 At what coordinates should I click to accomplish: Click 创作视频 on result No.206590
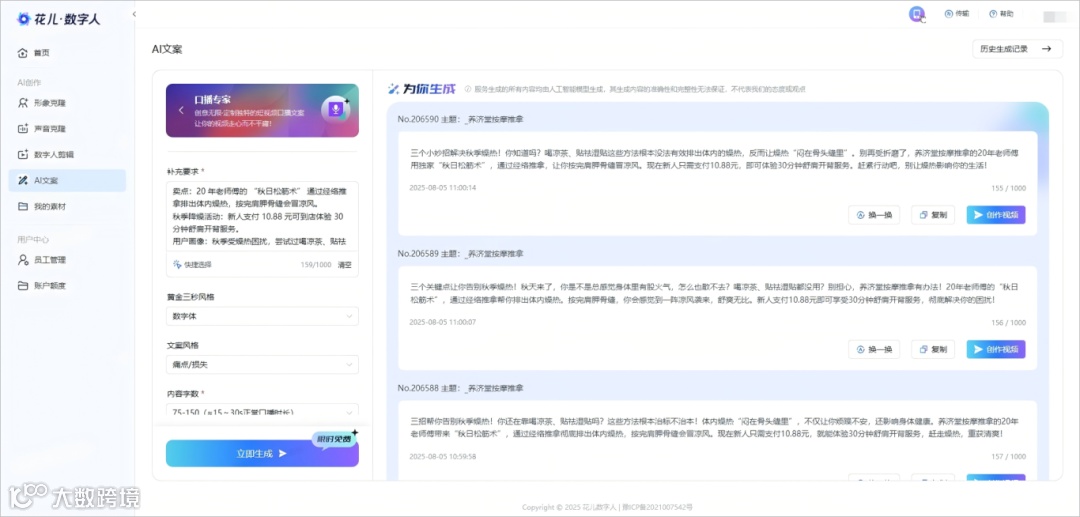coord(996,215)
